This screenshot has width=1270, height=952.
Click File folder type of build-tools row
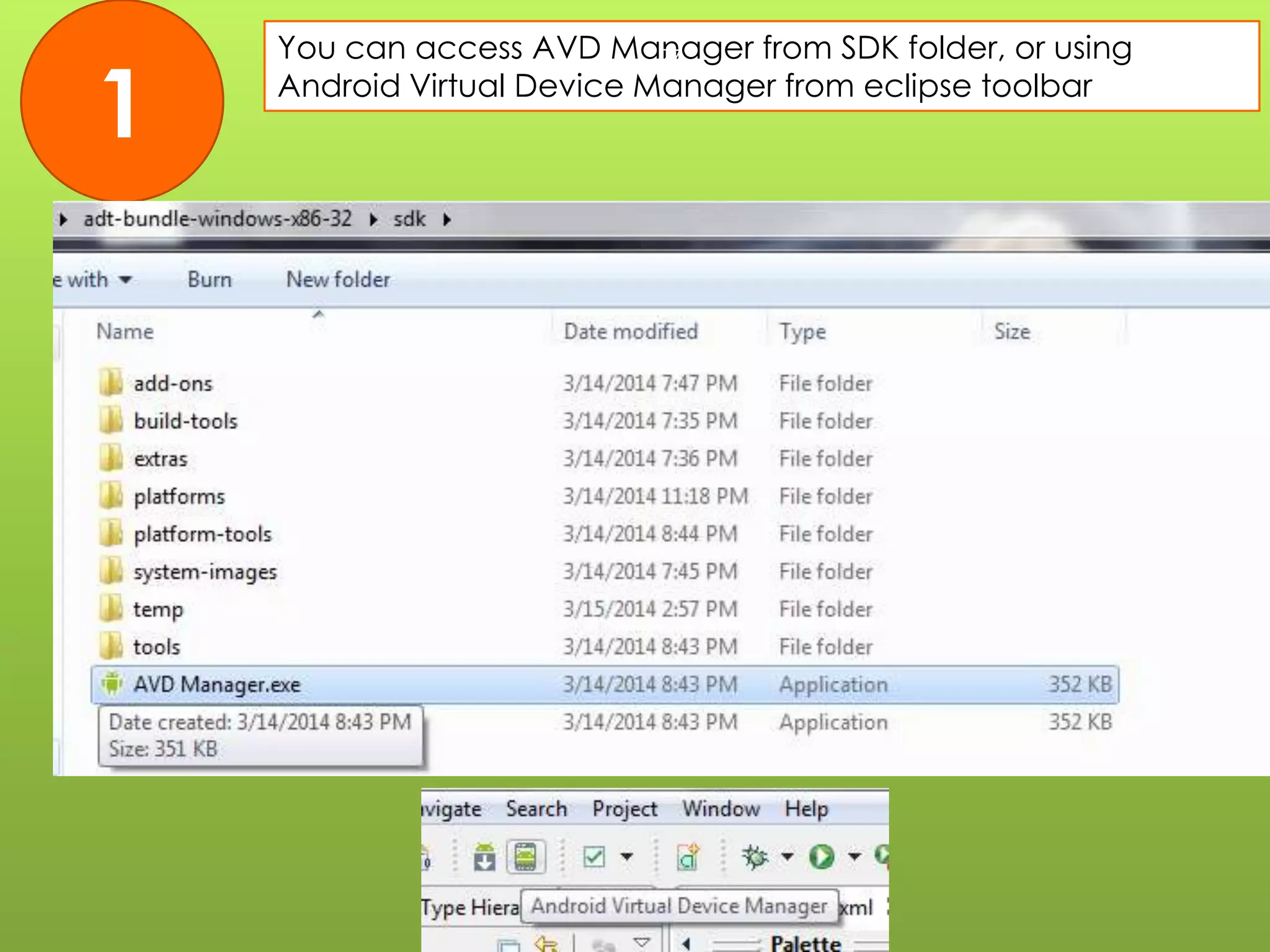(825, 421)
